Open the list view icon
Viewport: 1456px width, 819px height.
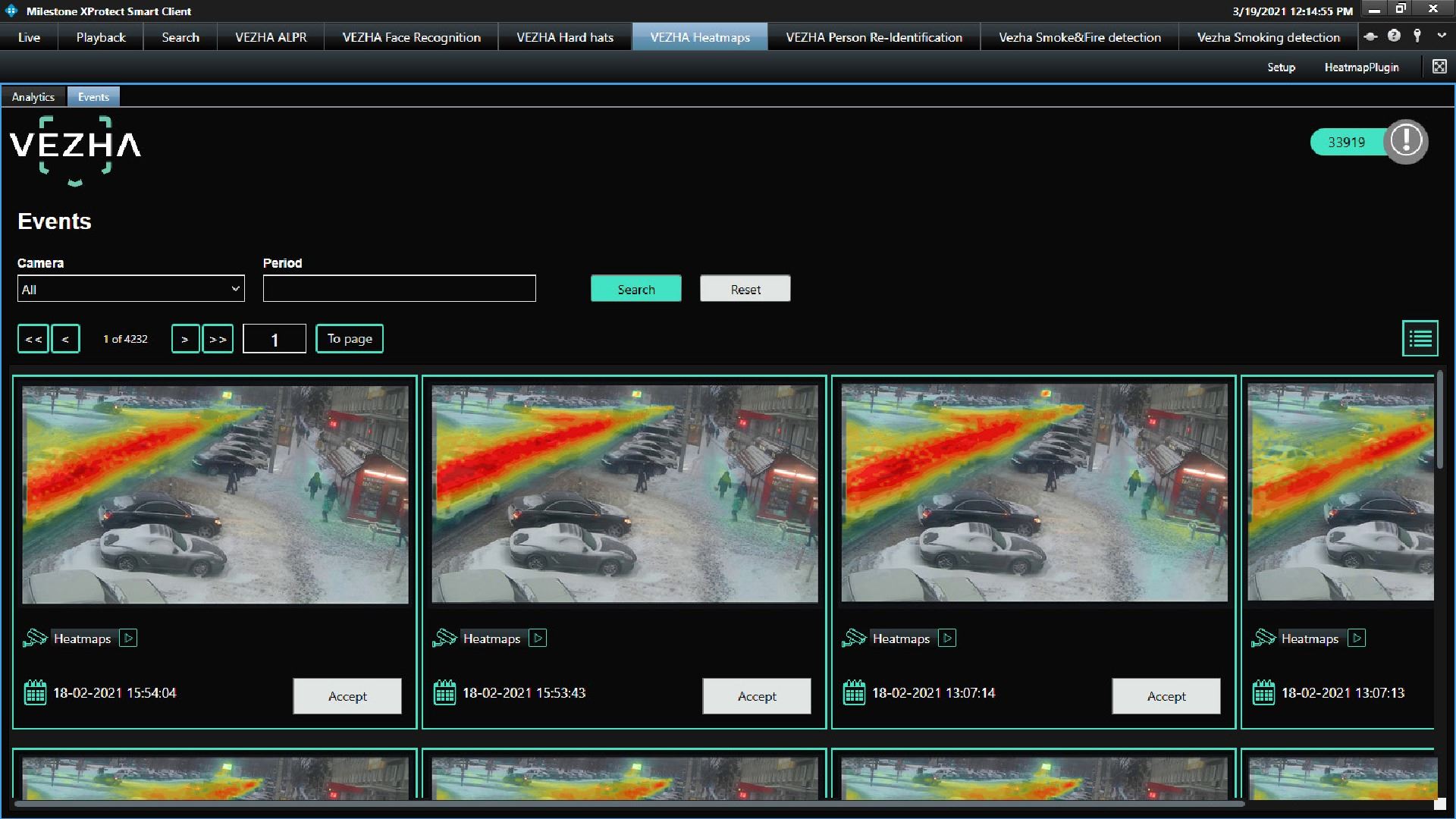pyautogui.click(x=1420, y=338)
